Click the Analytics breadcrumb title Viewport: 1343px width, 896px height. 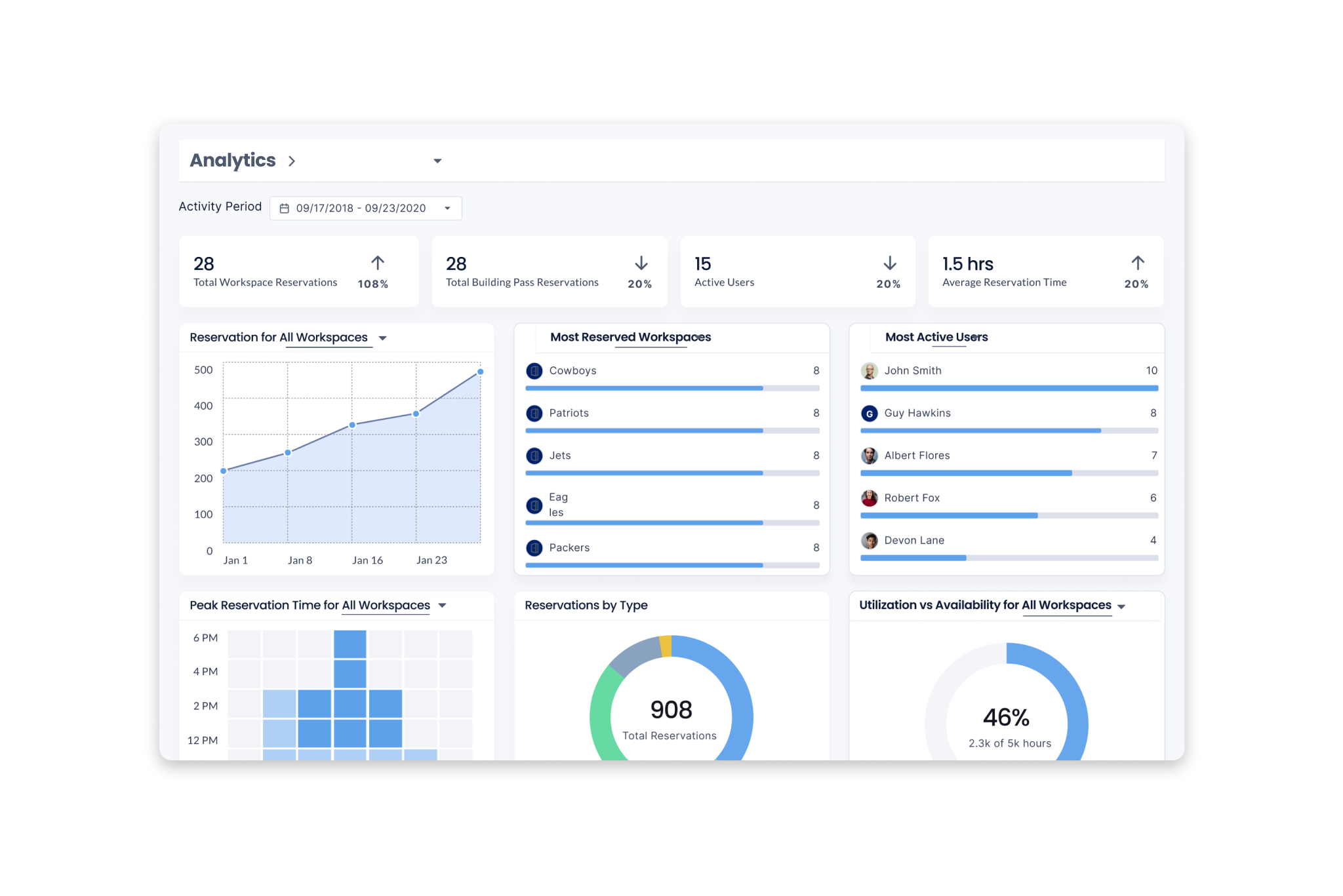(x=233, y=161)
